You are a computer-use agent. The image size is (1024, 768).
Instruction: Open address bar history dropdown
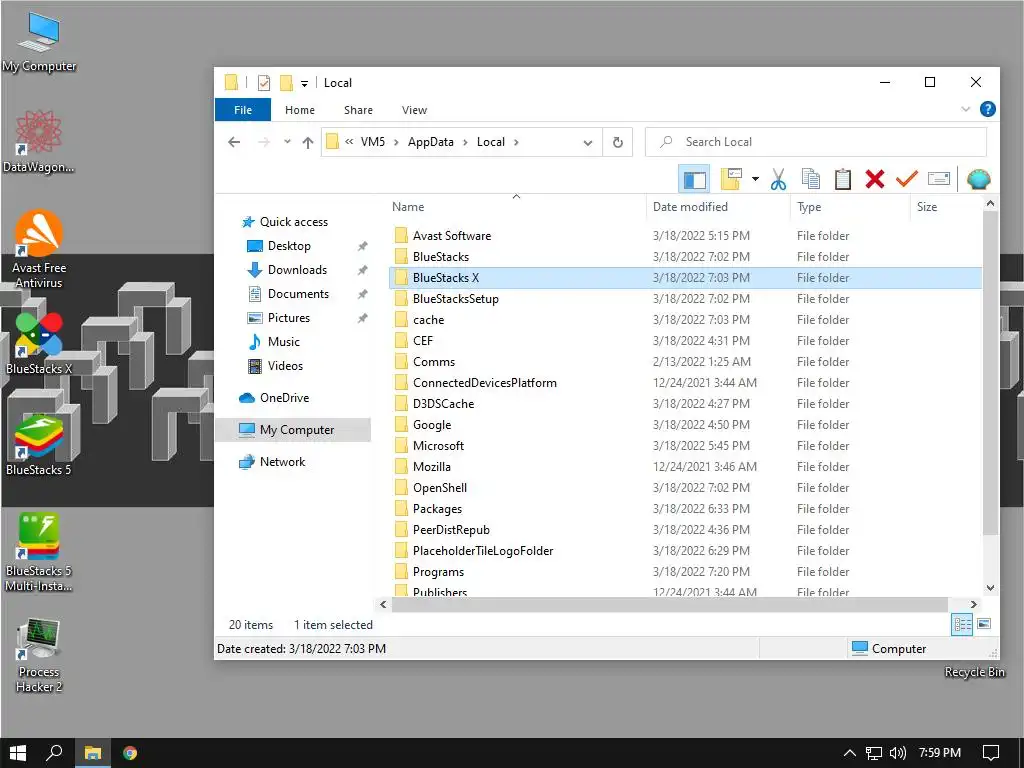coord(588,142)
